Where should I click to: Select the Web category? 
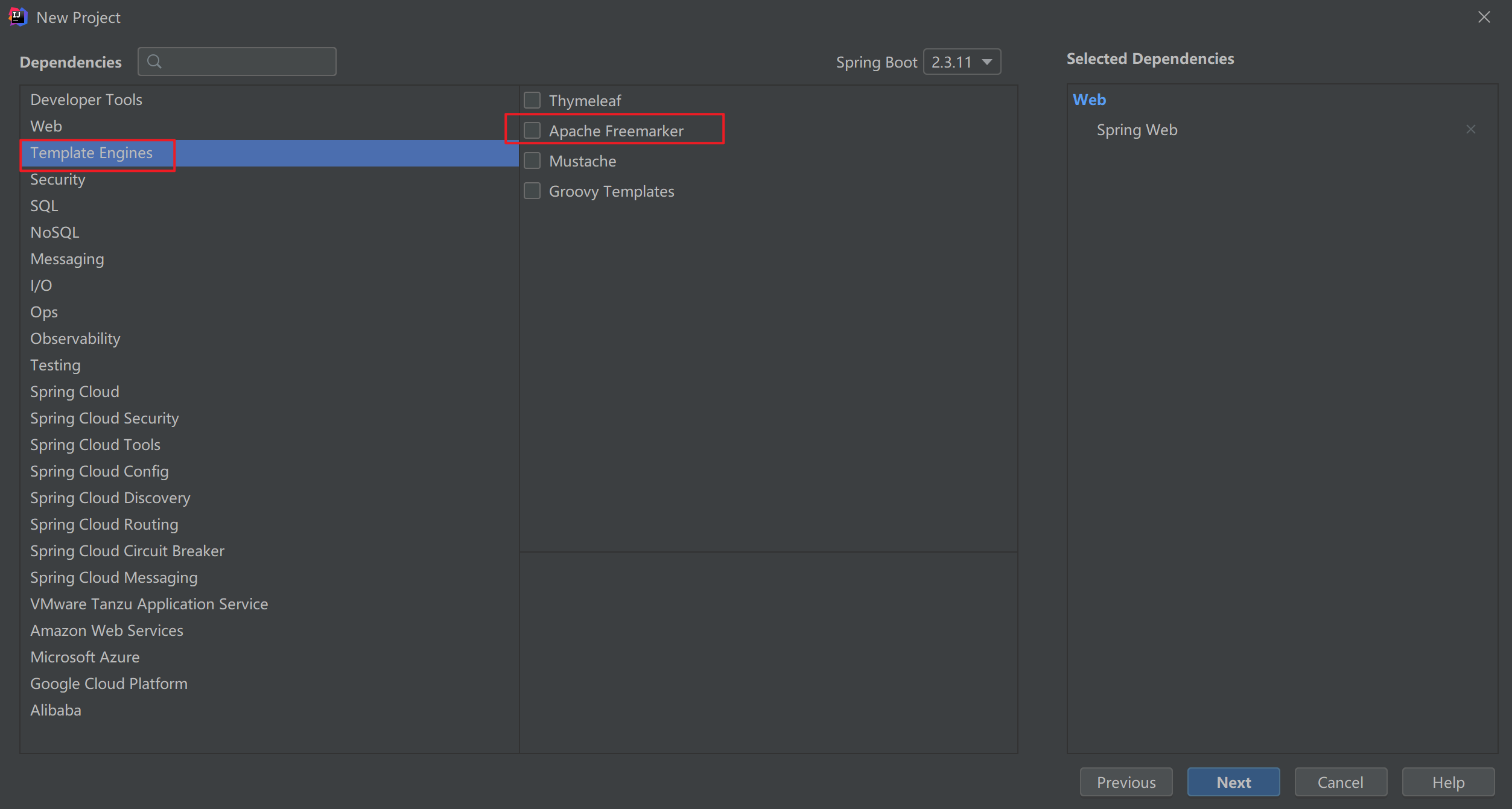(46, 126)
